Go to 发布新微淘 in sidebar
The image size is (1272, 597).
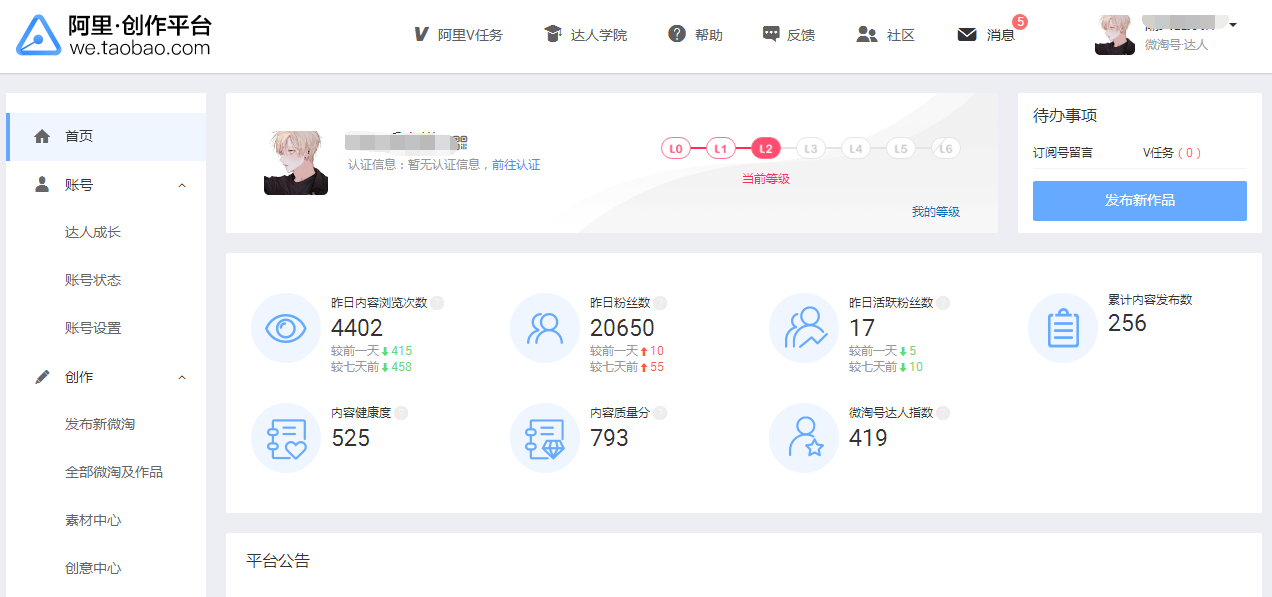pyautogui.click(x=100, y=424)
